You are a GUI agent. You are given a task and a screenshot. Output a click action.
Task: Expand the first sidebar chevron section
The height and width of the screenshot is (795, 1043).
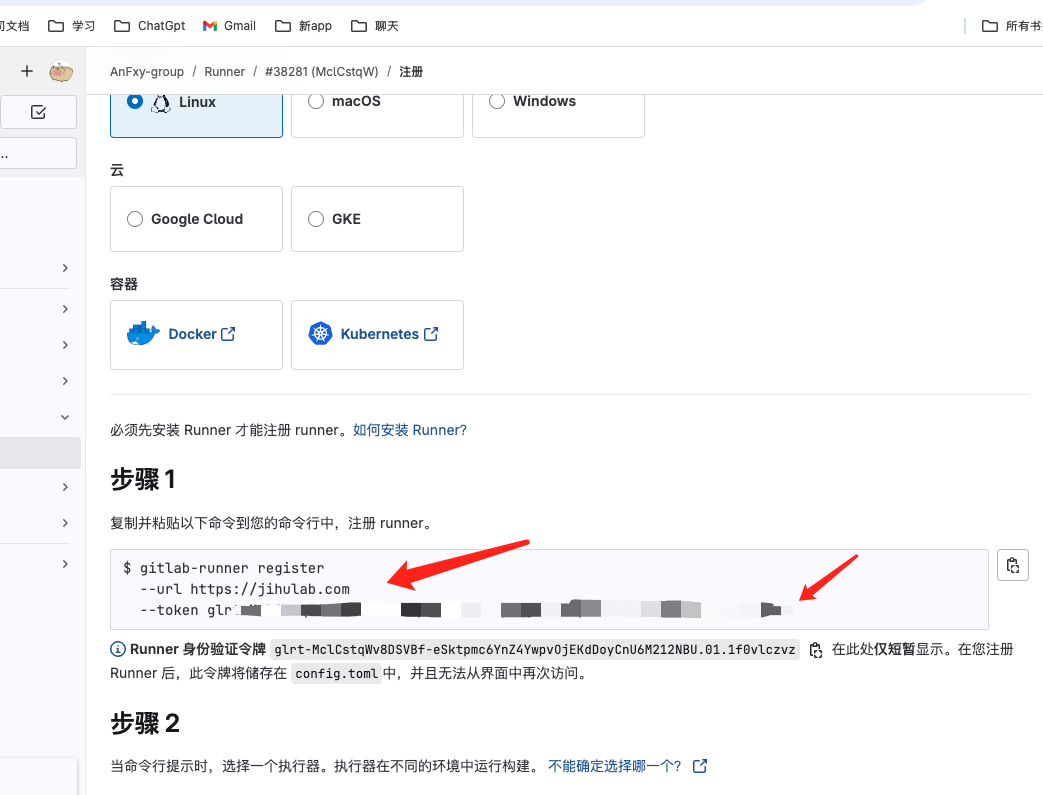(65, 267)
